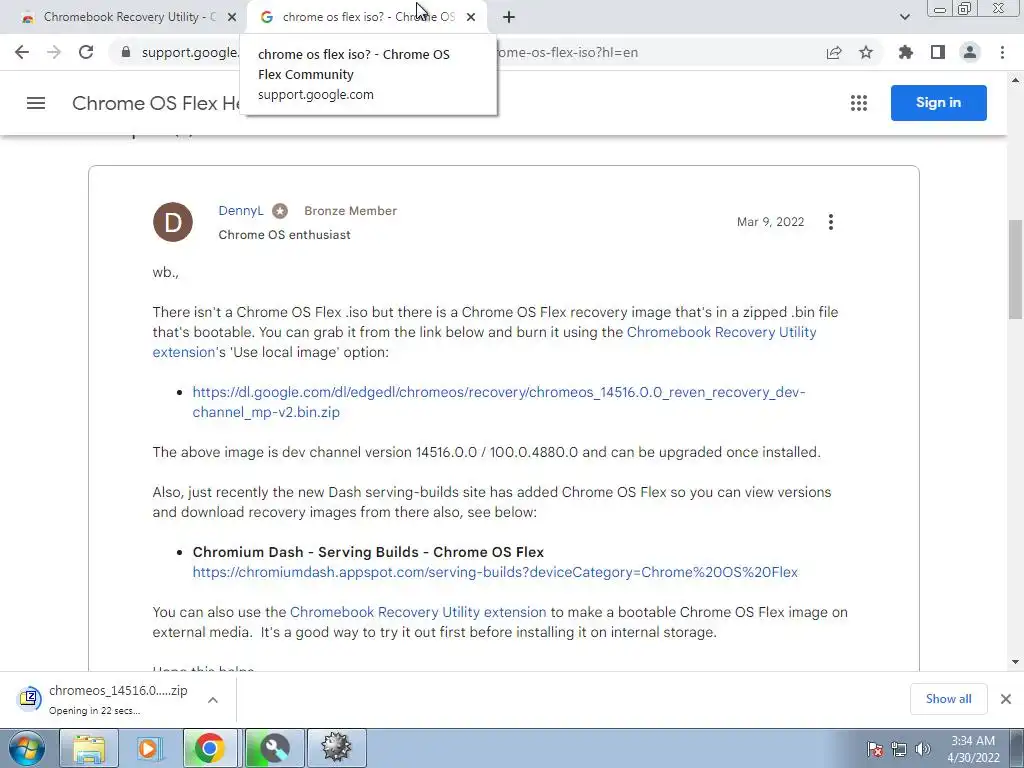1024x768 pixels.
Task: Click the 'Bronze Member' label
Action: (350, 211)
